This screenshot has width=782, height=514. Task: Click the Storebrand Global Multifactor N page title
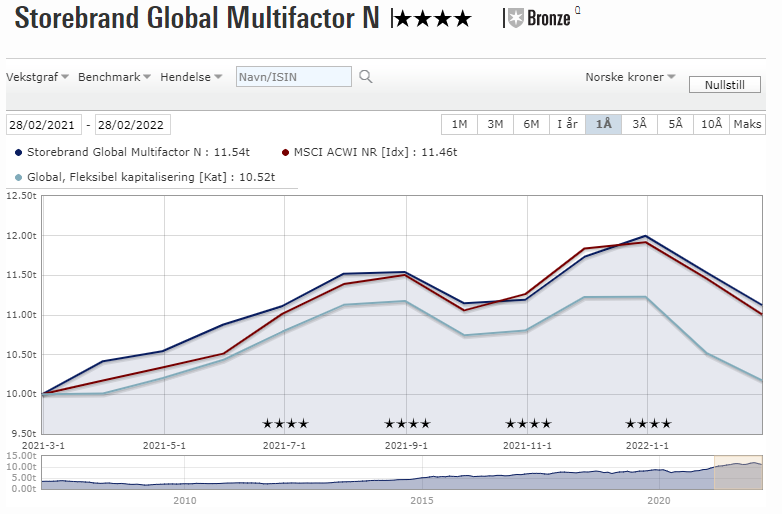click(197, 18)
